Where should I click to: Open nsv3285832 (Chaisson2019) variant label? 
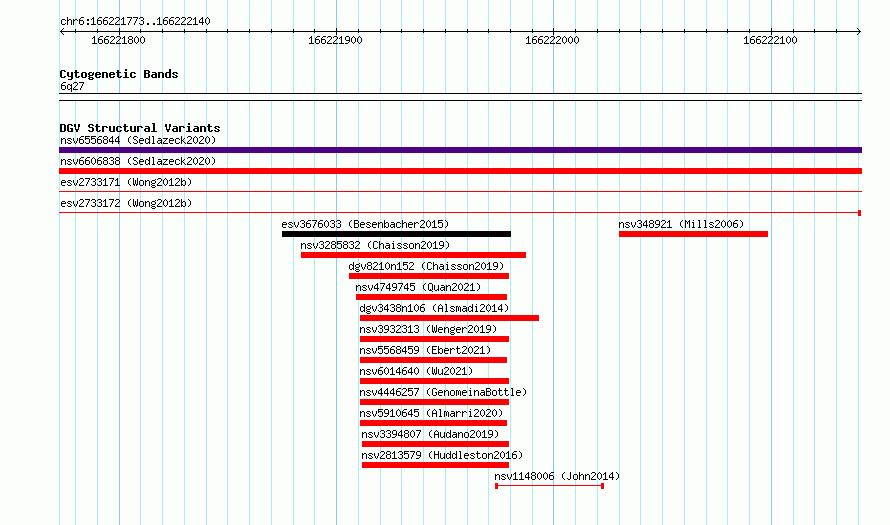coord(375,245)
